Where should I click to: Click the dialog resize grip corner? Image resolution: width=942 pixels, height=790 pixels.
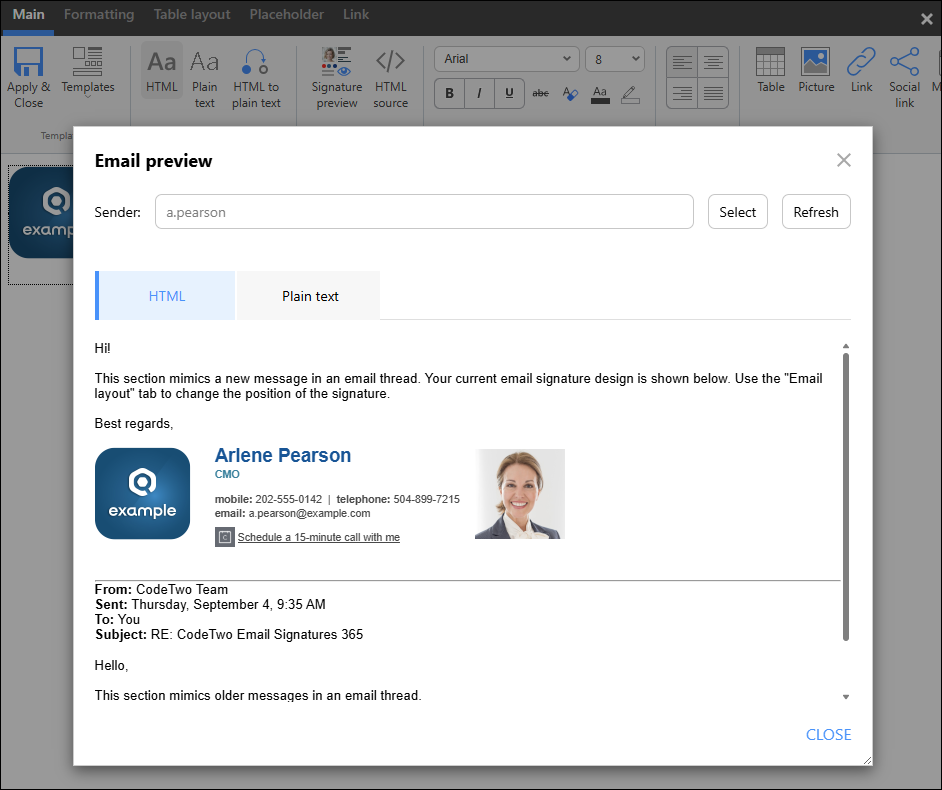point(867,760)
